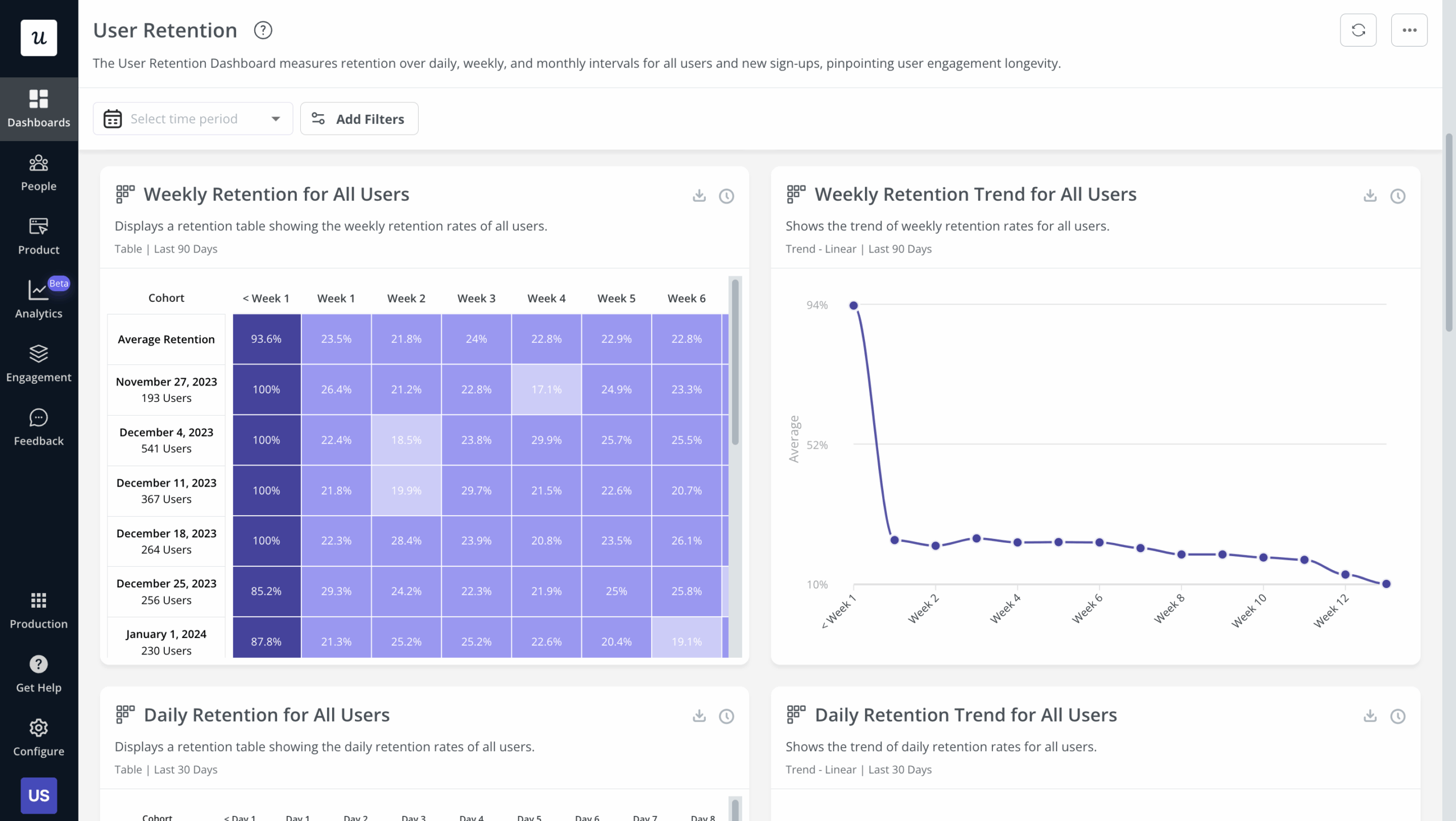The height and width of the screenshot is (821, 1456).
Task: Expand the calendar picker for time period
Action: coord(112,118)
